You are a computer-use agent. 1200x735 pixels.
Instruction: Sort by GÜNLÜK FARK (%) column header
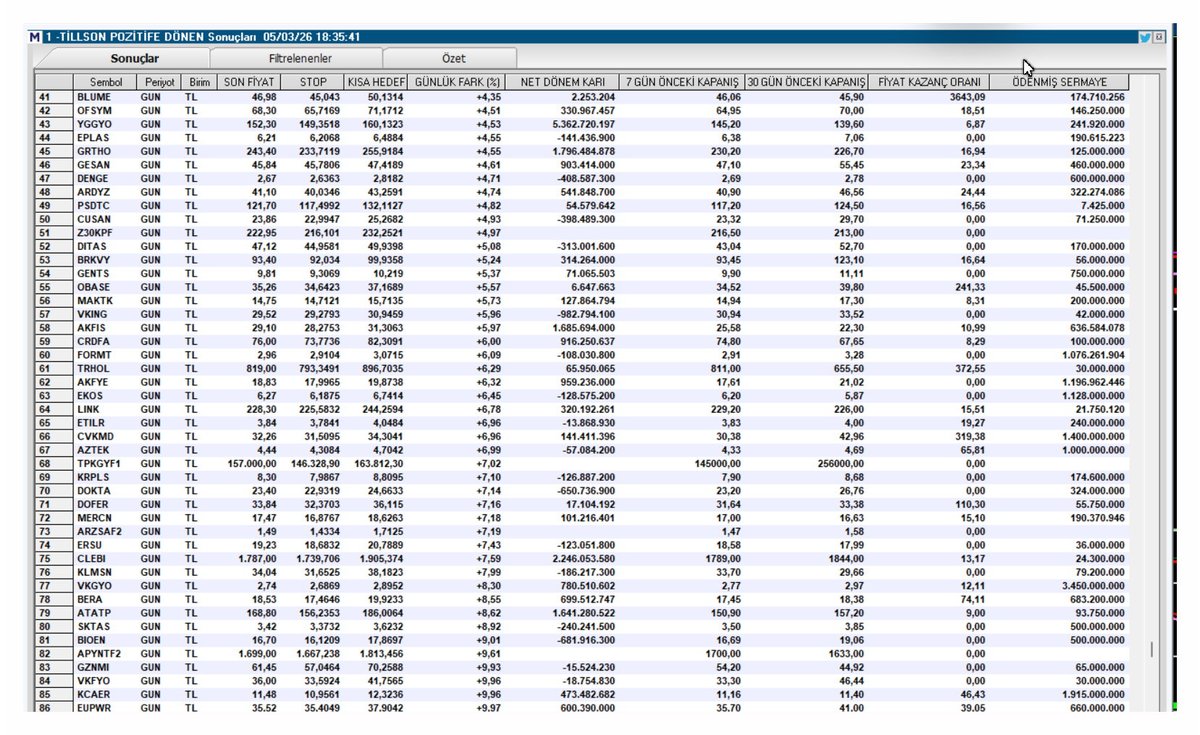coord(456,81)
